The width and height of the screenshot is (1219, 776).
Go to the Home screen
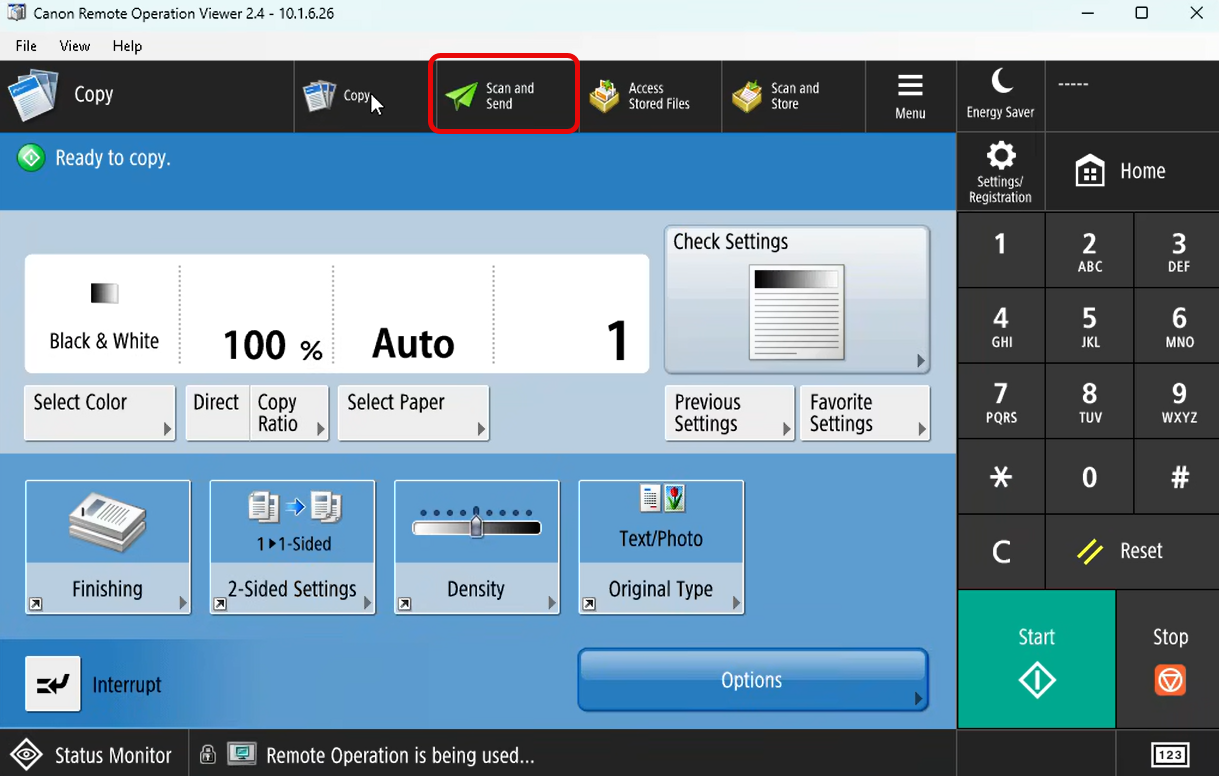(x=1122, y=171)
